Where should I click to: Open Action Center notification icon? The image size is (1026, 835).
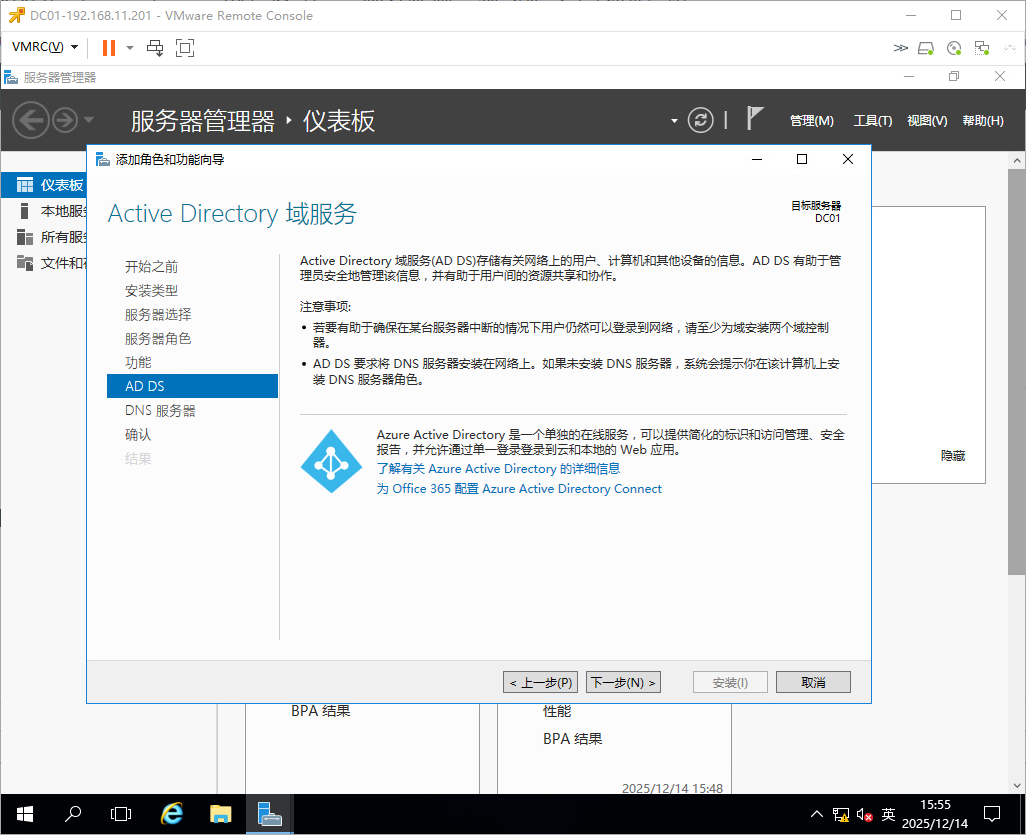992,814
